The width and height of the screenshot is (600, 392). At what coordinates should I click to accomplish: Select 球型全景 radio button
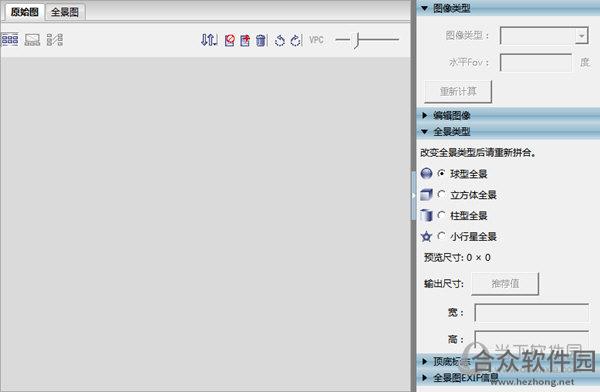(441, 173)
